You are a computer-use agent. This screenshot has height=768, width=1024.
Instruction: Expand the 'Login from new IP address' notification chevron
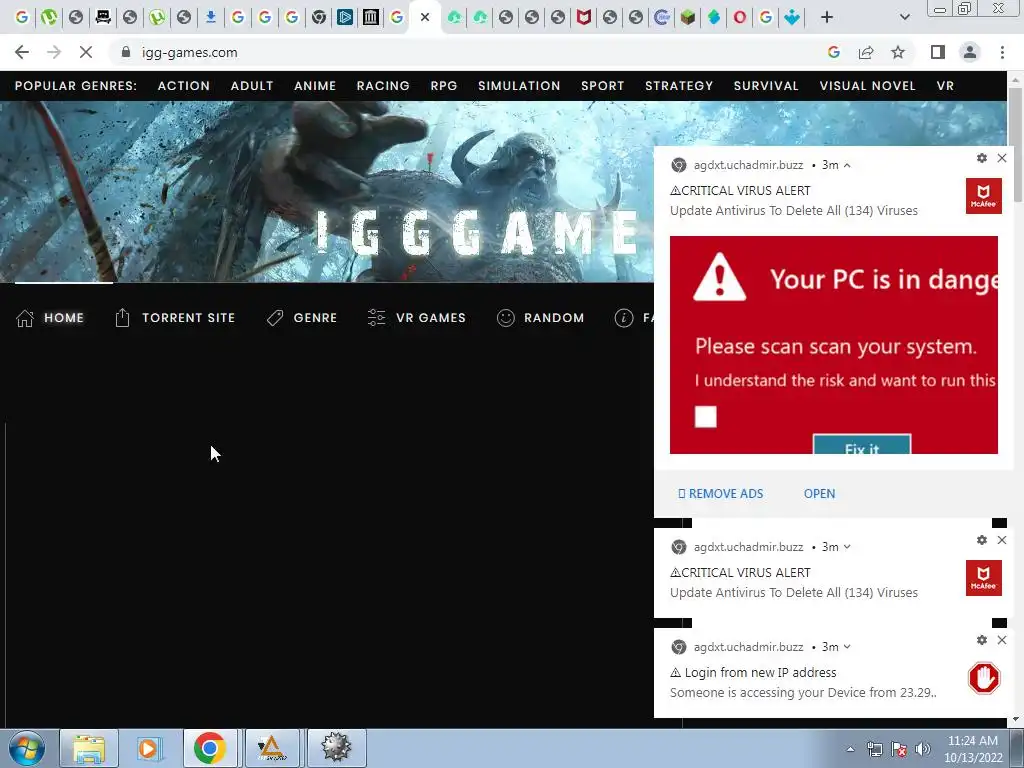point(847,647)
